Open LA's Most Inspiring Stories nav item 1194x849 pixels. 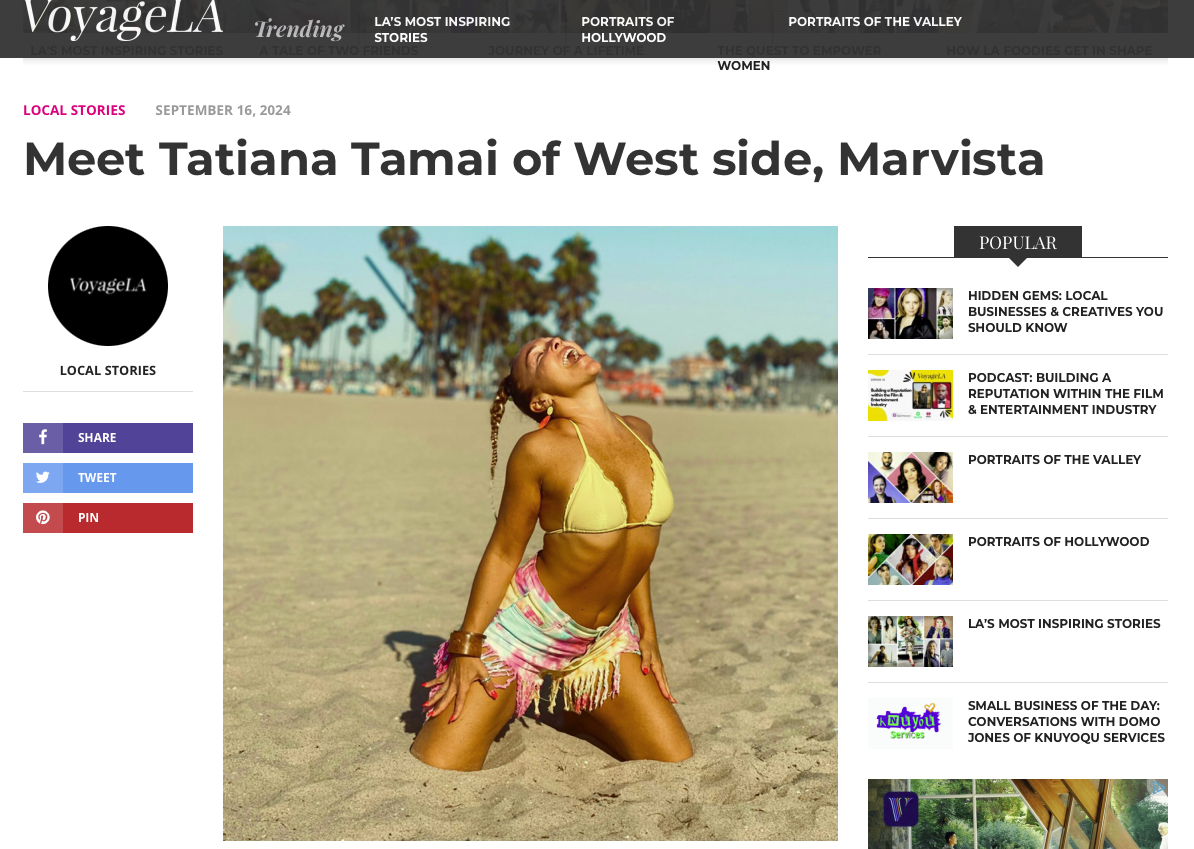pyautogui.click(x=442, y=29)
